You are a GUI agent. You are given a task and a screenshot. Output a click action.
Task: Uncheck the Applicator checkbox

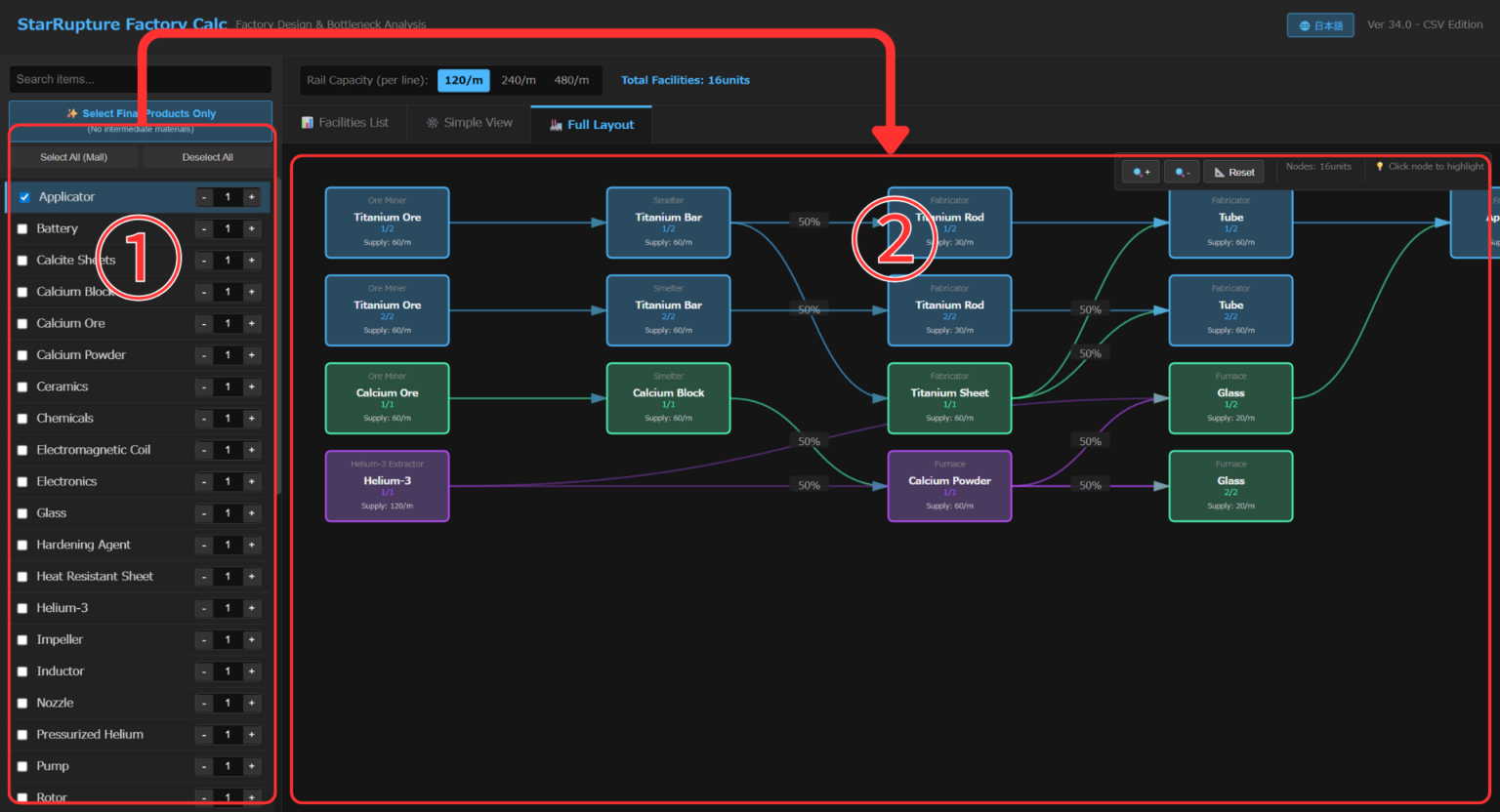pos(23,196)
